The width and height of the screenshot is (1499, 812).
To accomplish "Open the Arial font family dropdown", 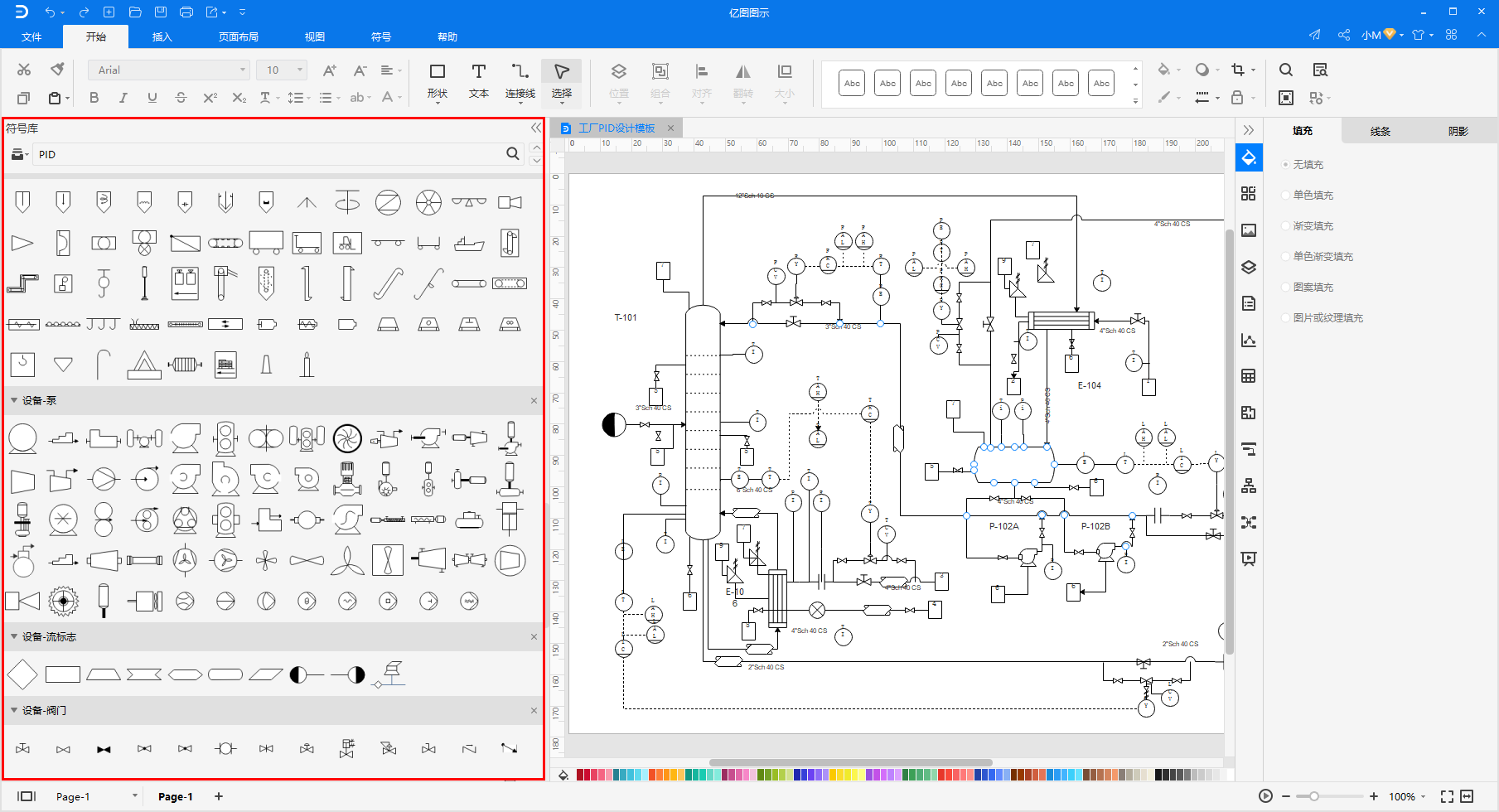I will click(x=169, y=70).
